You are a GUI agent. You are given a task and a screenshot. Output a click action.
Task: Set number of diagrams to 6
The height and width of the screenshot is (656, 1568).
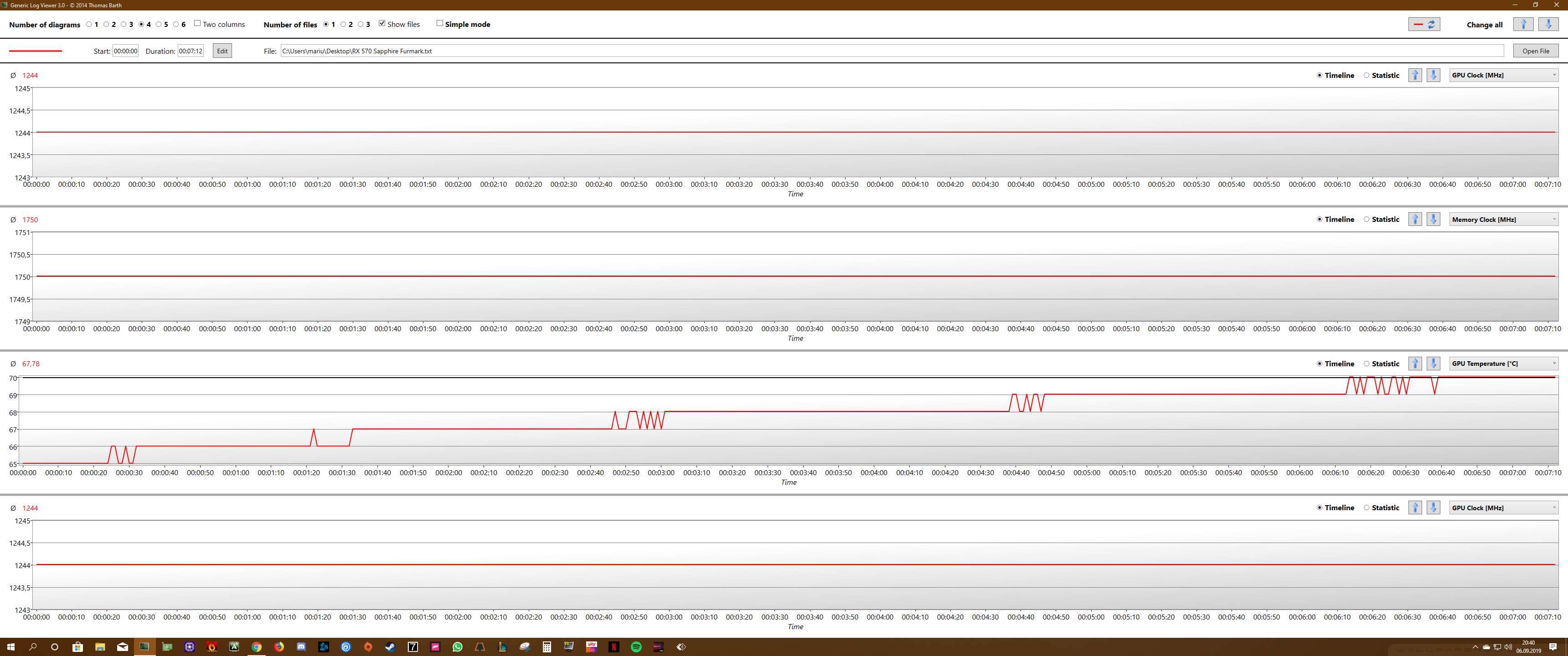[x=176, y=24]
